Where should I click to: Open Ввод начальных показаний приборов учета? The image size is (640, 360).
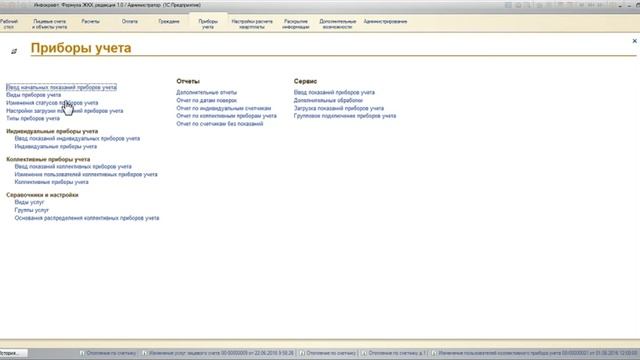click(61, 87)
